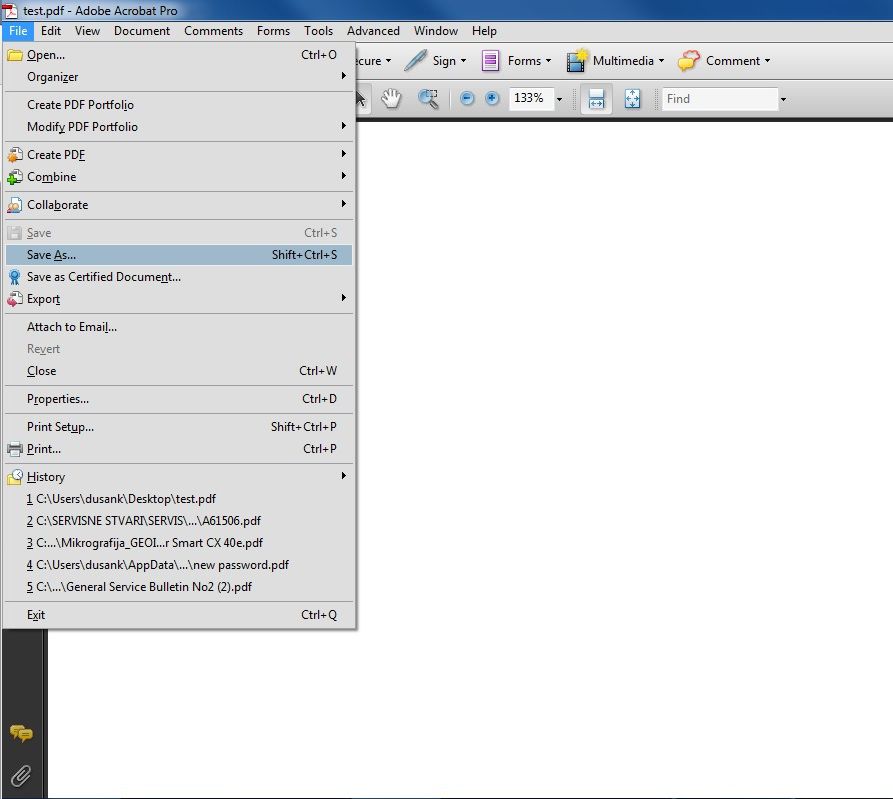Choose Print Setup… entry
Viewport: 893px width, 799px height.
179,427
